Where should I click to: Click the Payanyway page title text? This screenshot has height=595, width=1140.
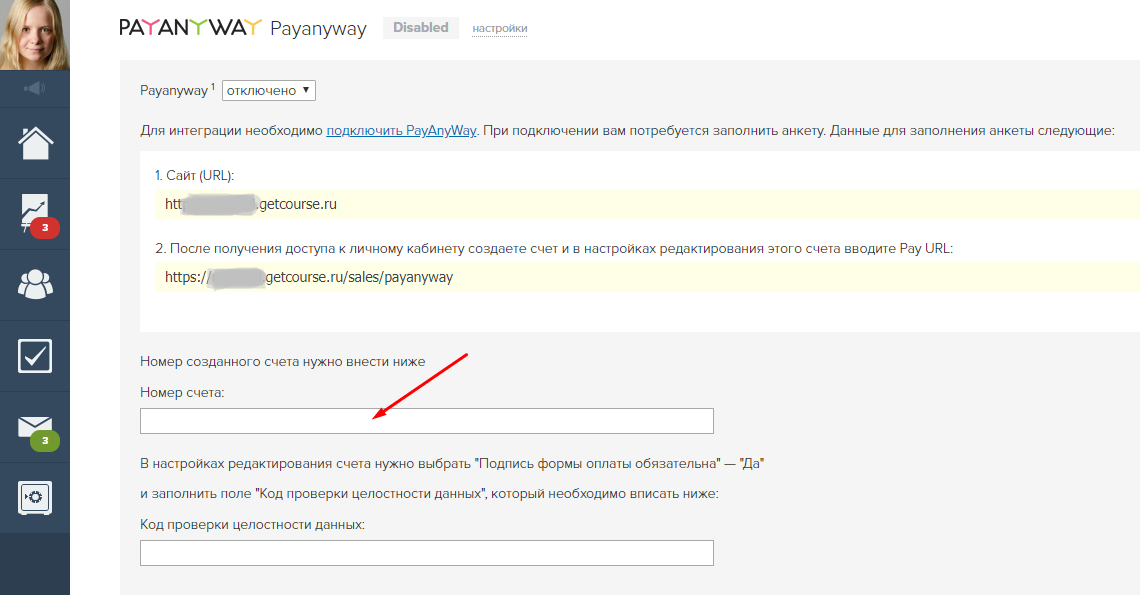click(318, 29)
